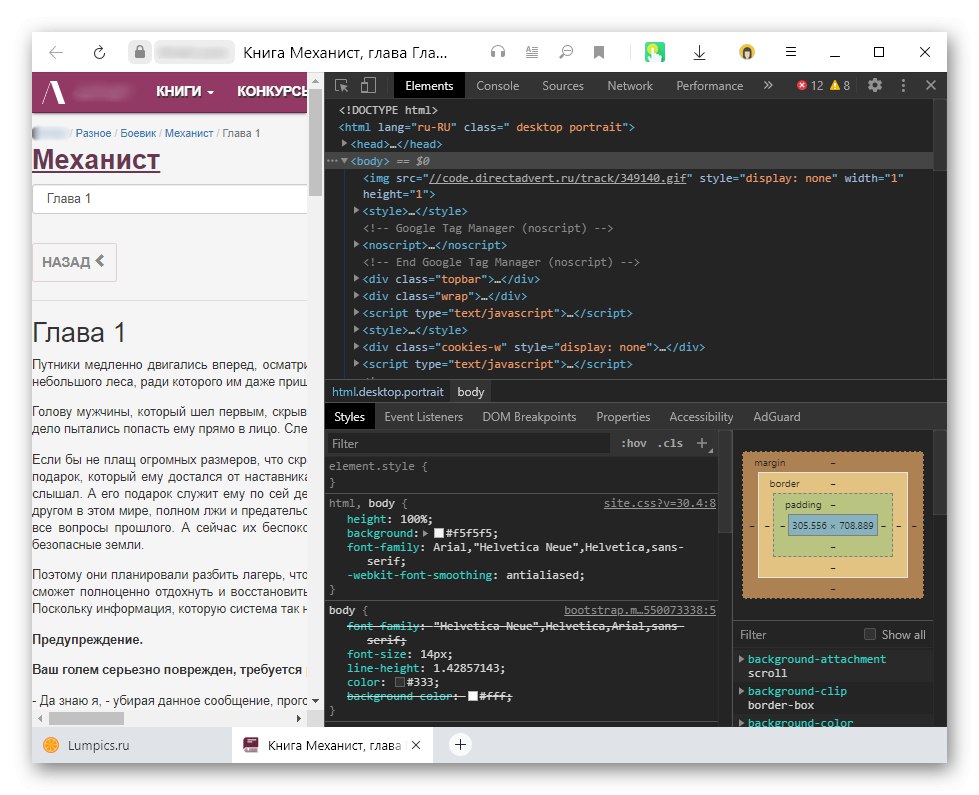The width and height of the screenshot is (979, 795).
Task: Open the site.css?v=30.4:8 source link
Action: click(659, 504)
